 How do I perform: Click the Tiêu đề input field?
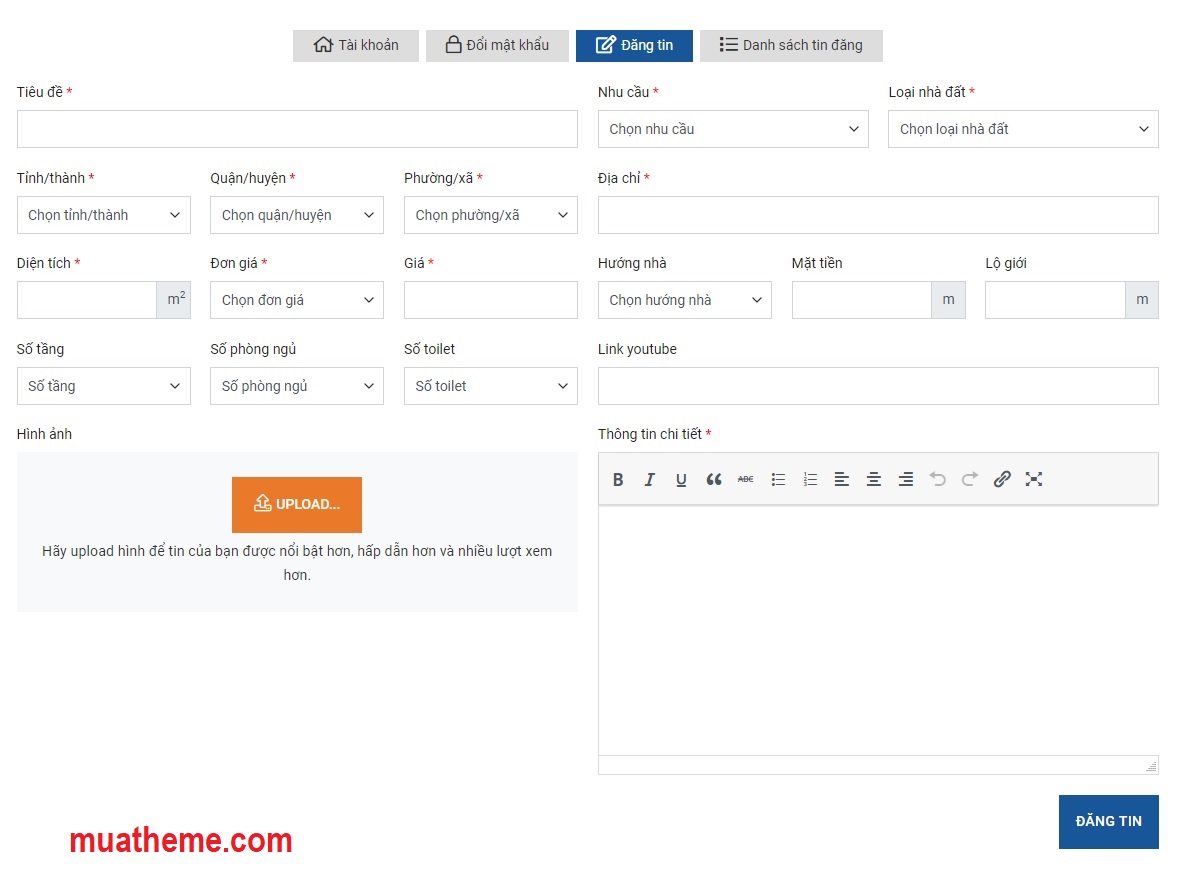(x=297, y=129)
